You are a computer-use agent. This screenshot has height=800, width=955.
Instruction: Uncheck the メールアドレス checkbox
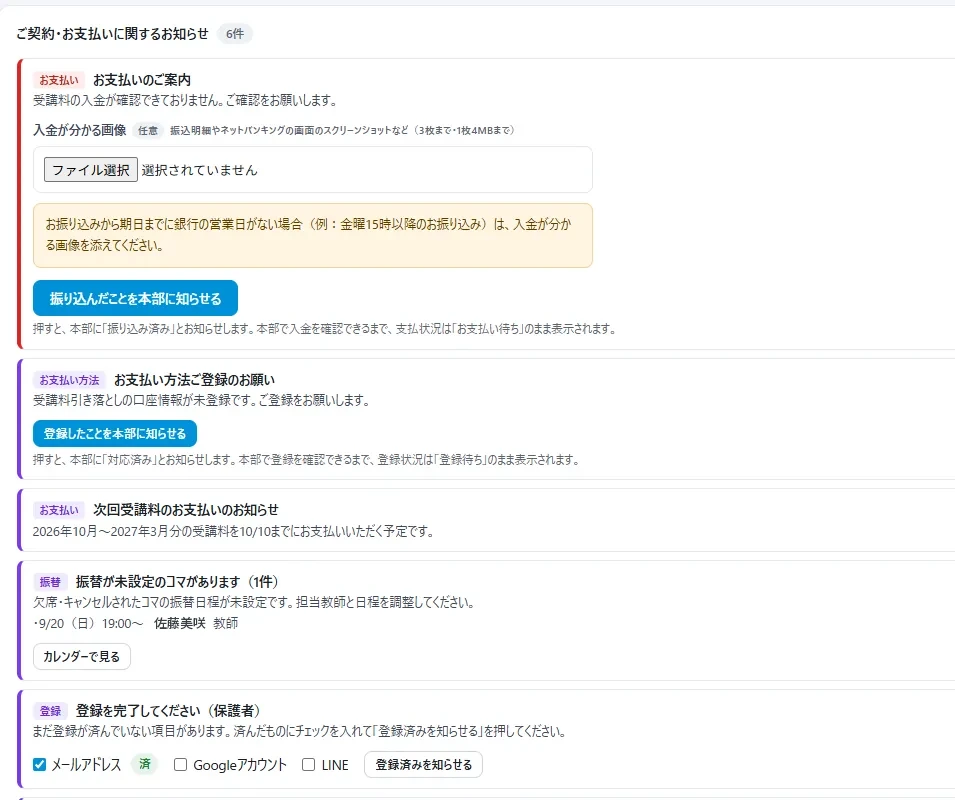pyautogui.click(x=40, y=765)
